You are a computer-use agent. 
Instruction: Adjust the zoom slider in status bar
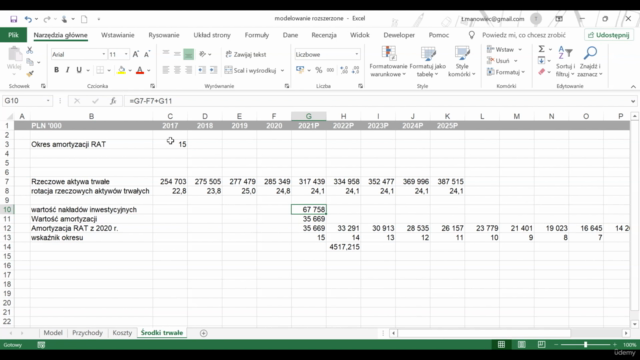585,345
